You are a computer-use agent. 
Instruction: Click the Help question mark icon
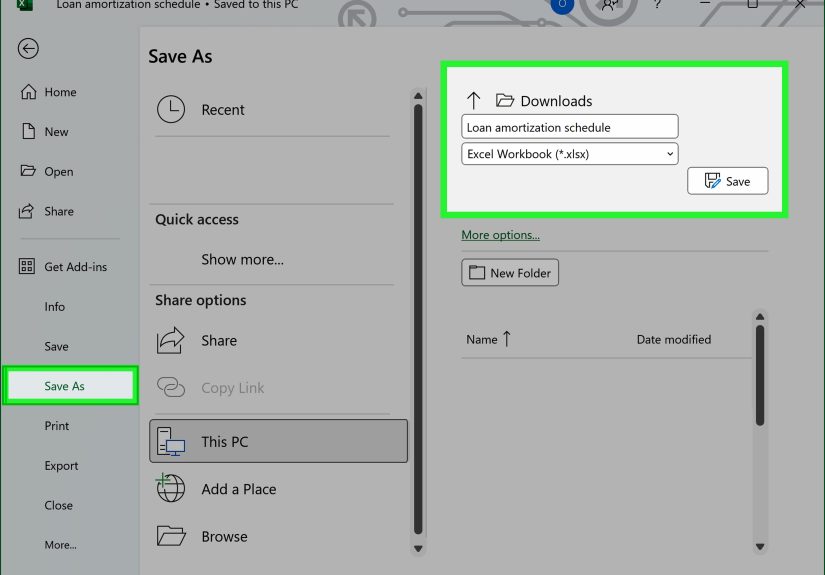(x=657, y=5)
